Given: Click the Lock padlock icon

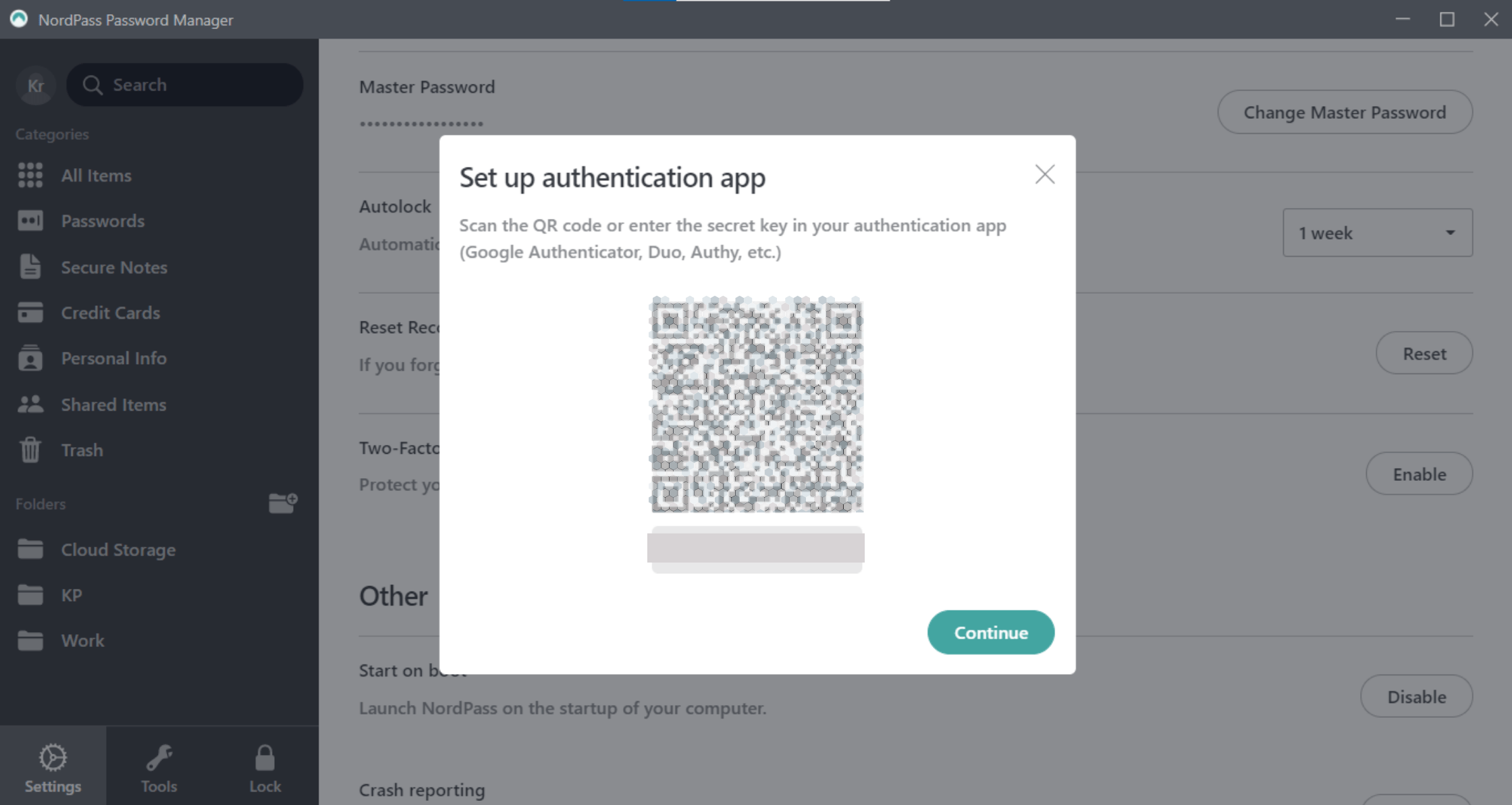Looking at the screenshot, I should pos(265,758).
